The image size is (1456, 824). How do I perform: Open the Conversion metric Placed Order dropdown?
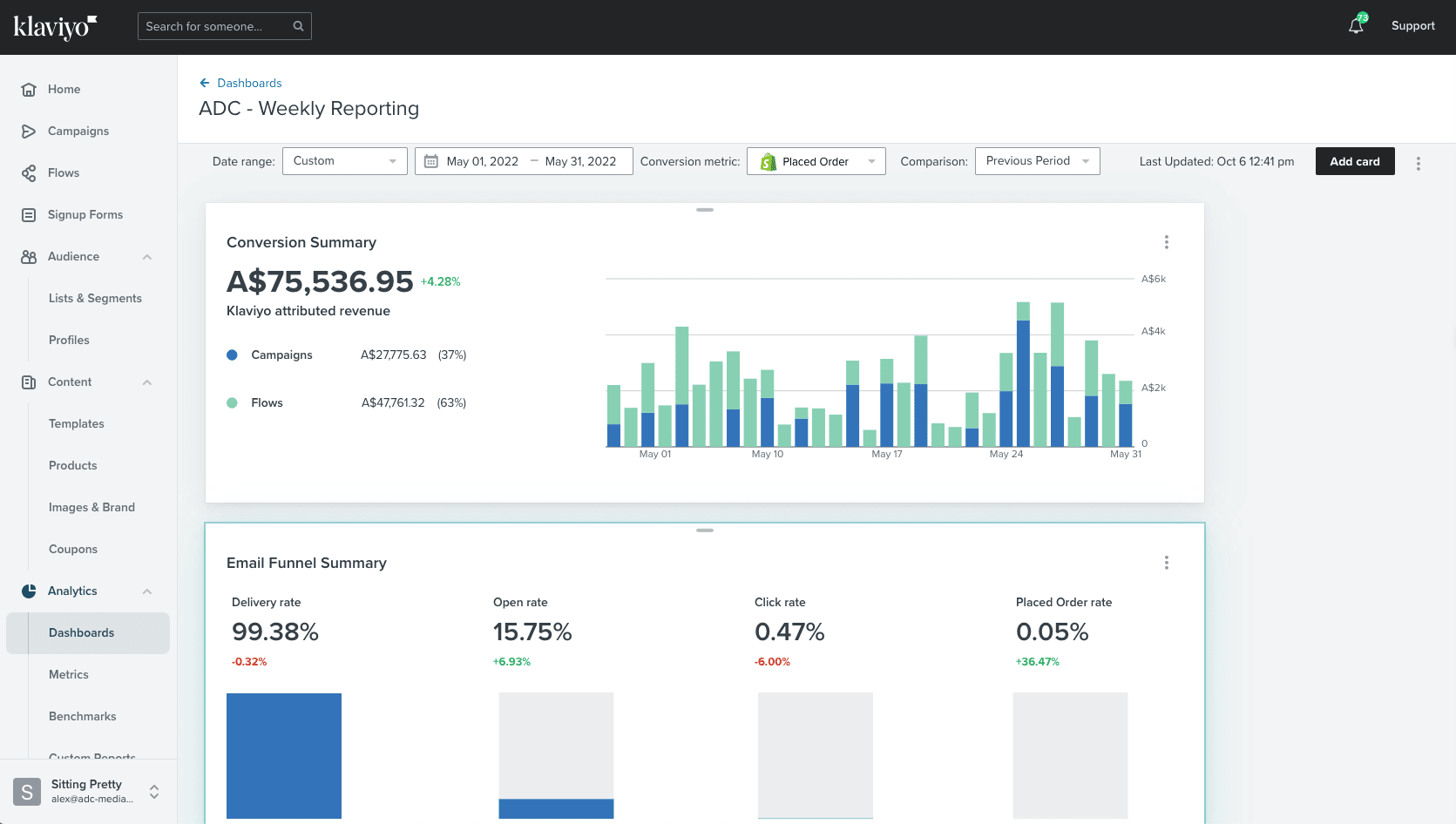point(816,161)
